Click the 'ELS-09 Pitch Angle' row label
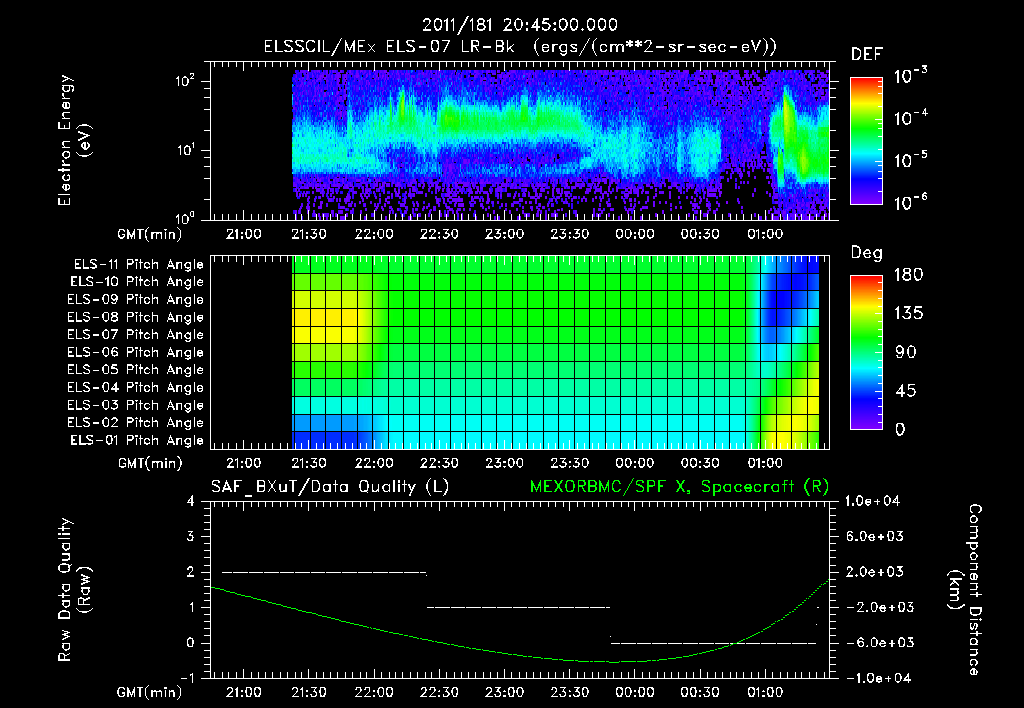 136,300
